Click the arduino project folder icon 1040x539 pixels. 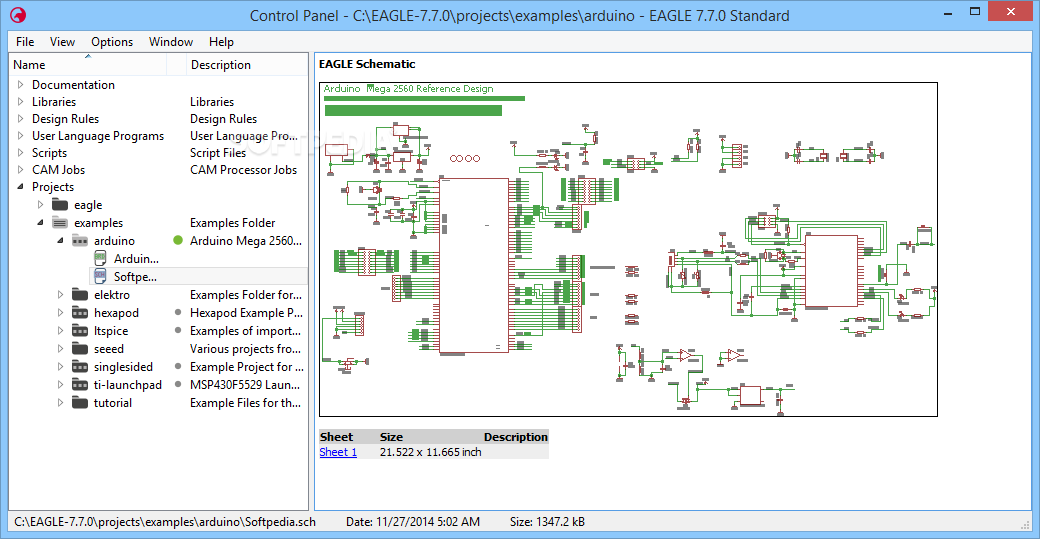point(80,241)
